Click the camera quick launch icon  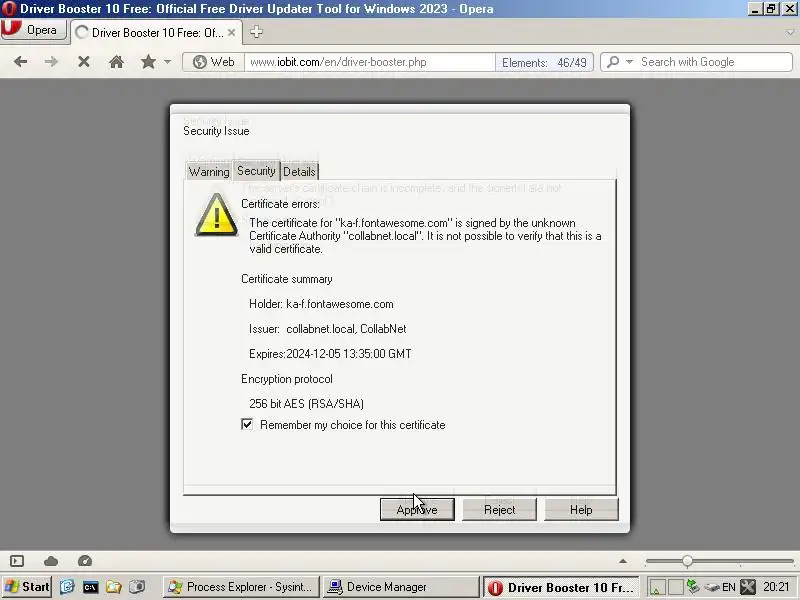tap(137, 587)
